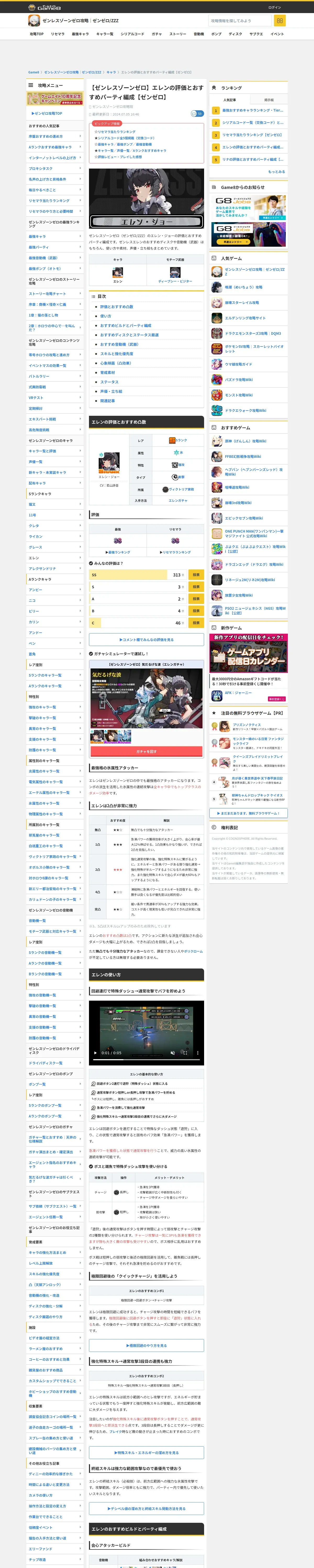The height and width of the screenshot is (1568, 314).
Task: Click the 氷 attribute icon in profile table
Action: pos(176,452)
